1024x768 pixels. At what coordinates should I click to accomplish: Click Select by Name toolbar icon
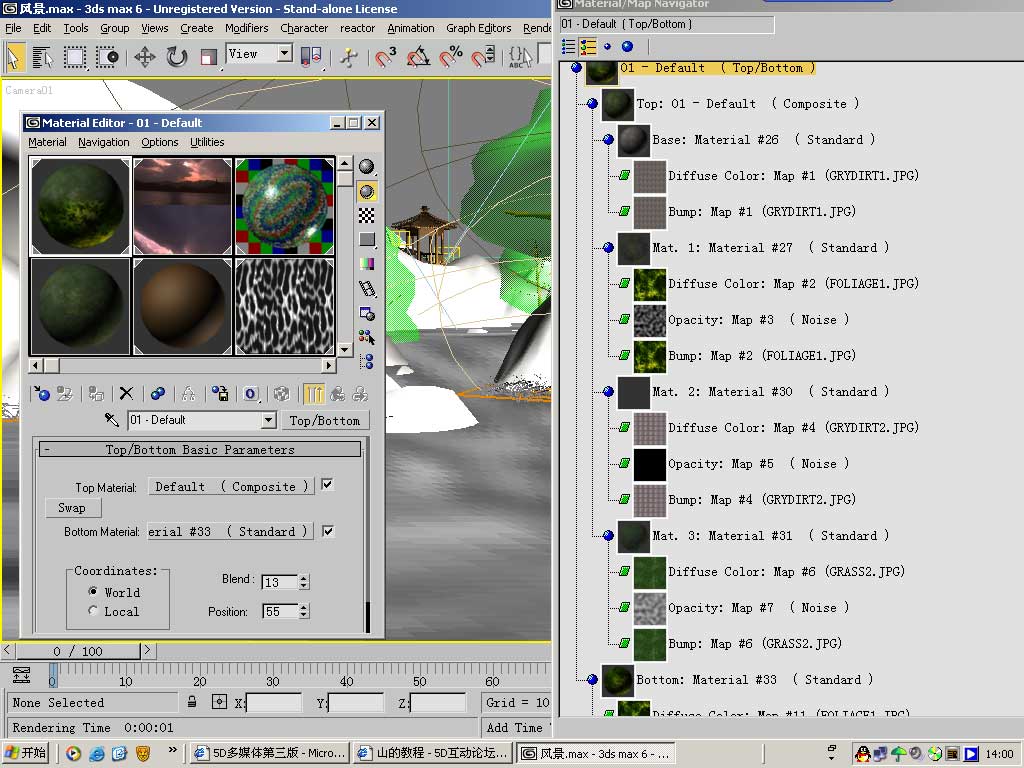42,57
